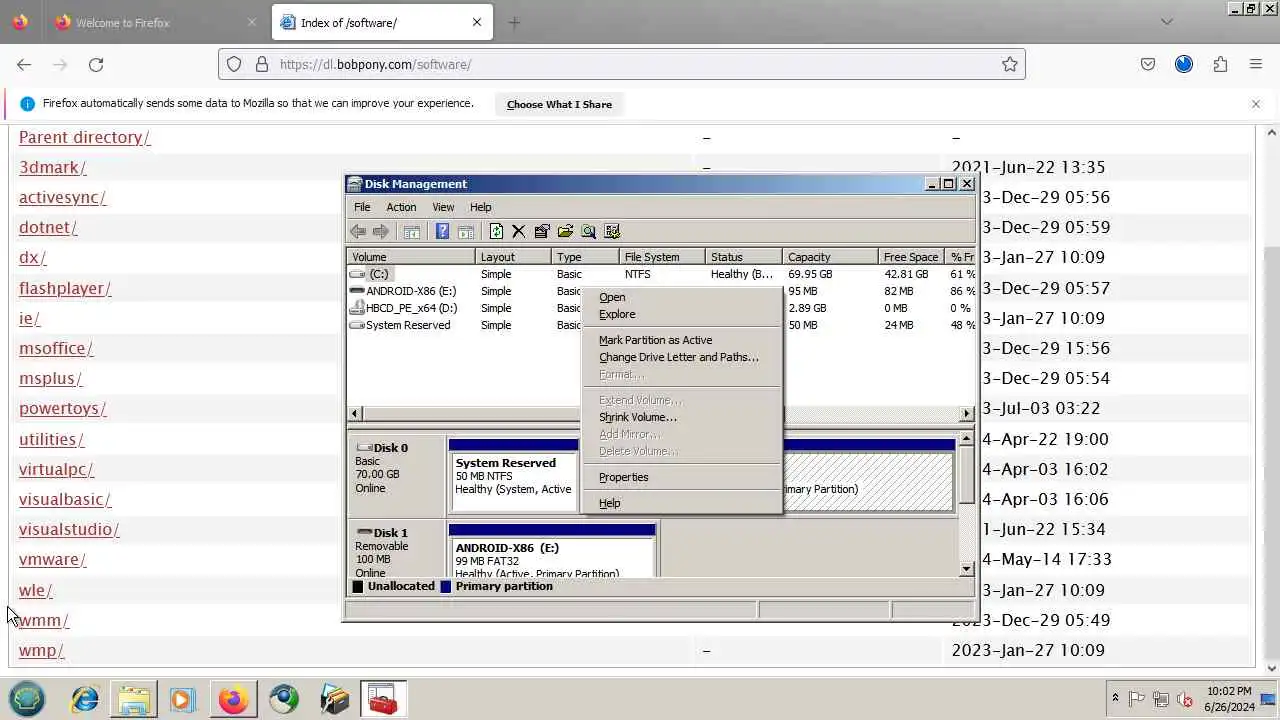Select Explore in the context menu
The image size is (1280, 720).
pyautogui.click(x=681, y=314)
